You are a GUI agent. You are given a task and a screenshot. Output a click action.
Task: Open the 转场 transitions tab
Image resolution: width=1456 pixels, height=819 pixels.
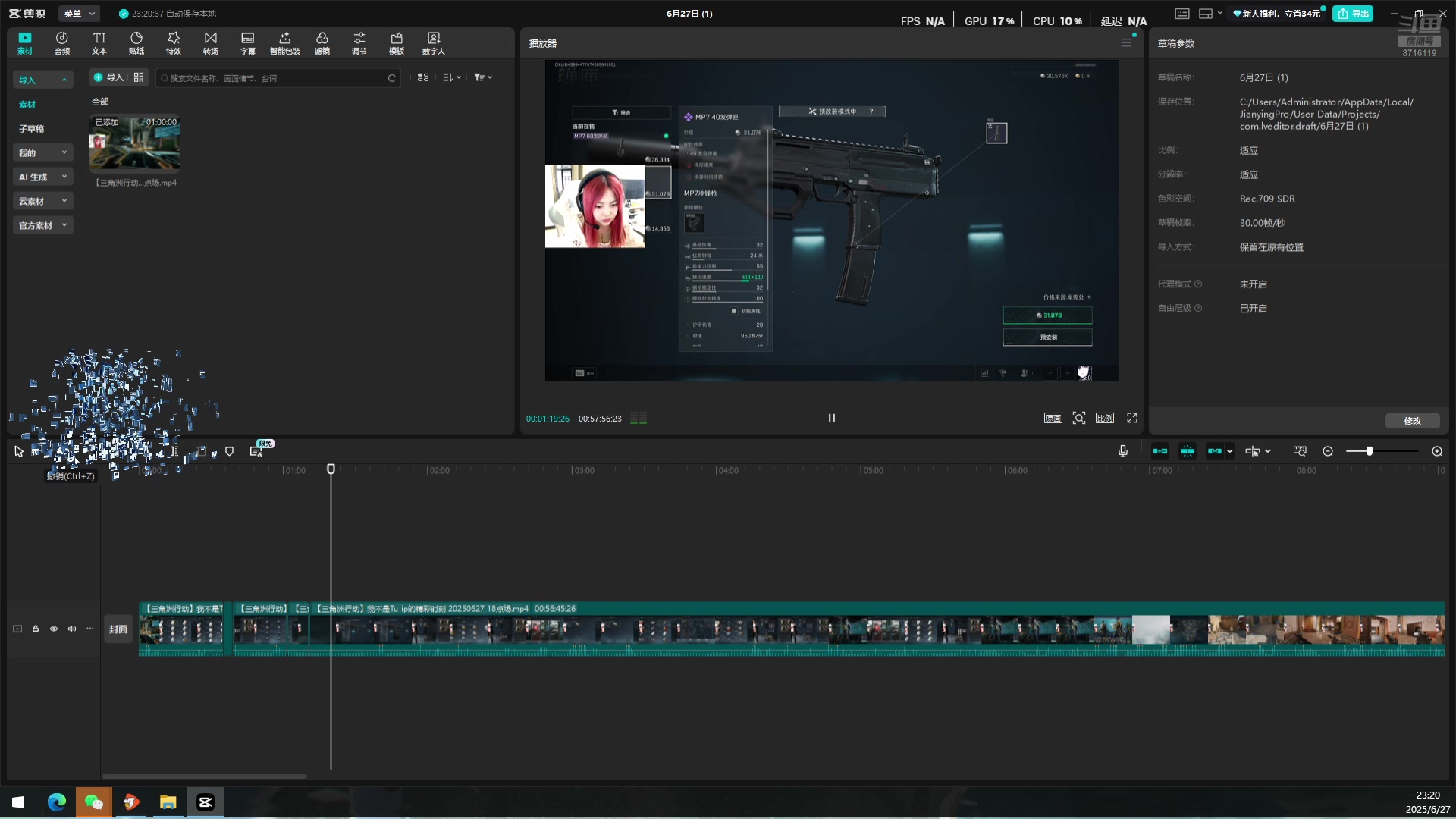tap(211, 43)
